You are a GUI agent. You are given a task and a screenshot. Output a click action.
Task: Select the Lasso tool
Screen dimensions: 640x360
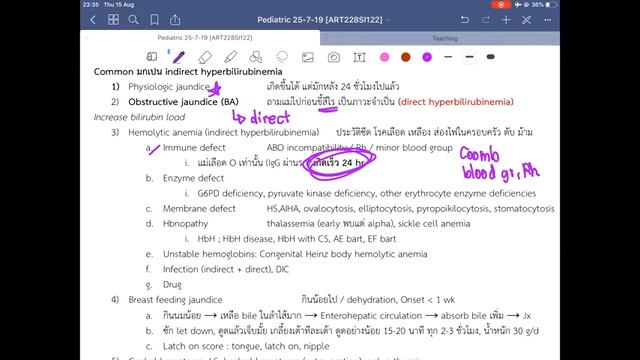pos(282,57)
